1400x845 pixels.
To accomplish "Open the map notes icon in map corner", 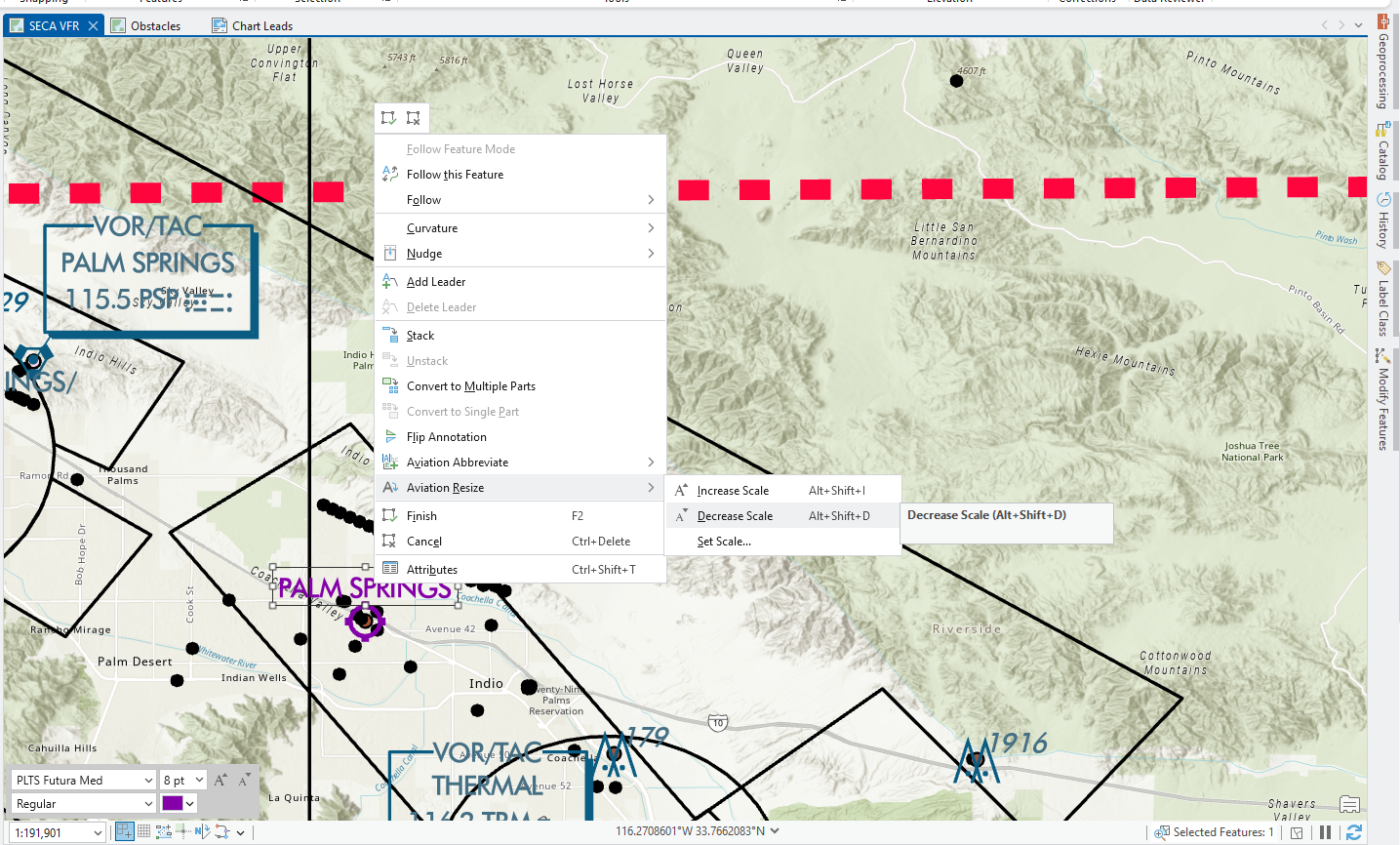I will (x=1350, y=805).
